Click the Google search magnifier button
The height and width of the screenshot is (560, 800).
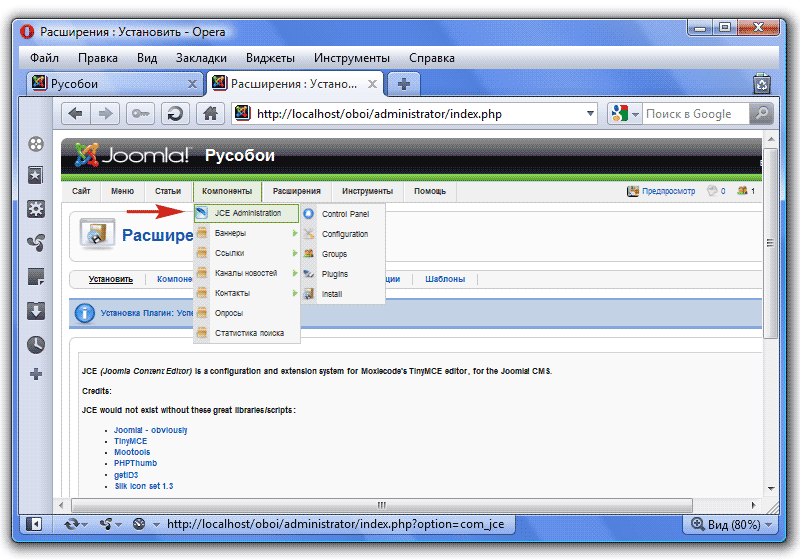(762, 114)
